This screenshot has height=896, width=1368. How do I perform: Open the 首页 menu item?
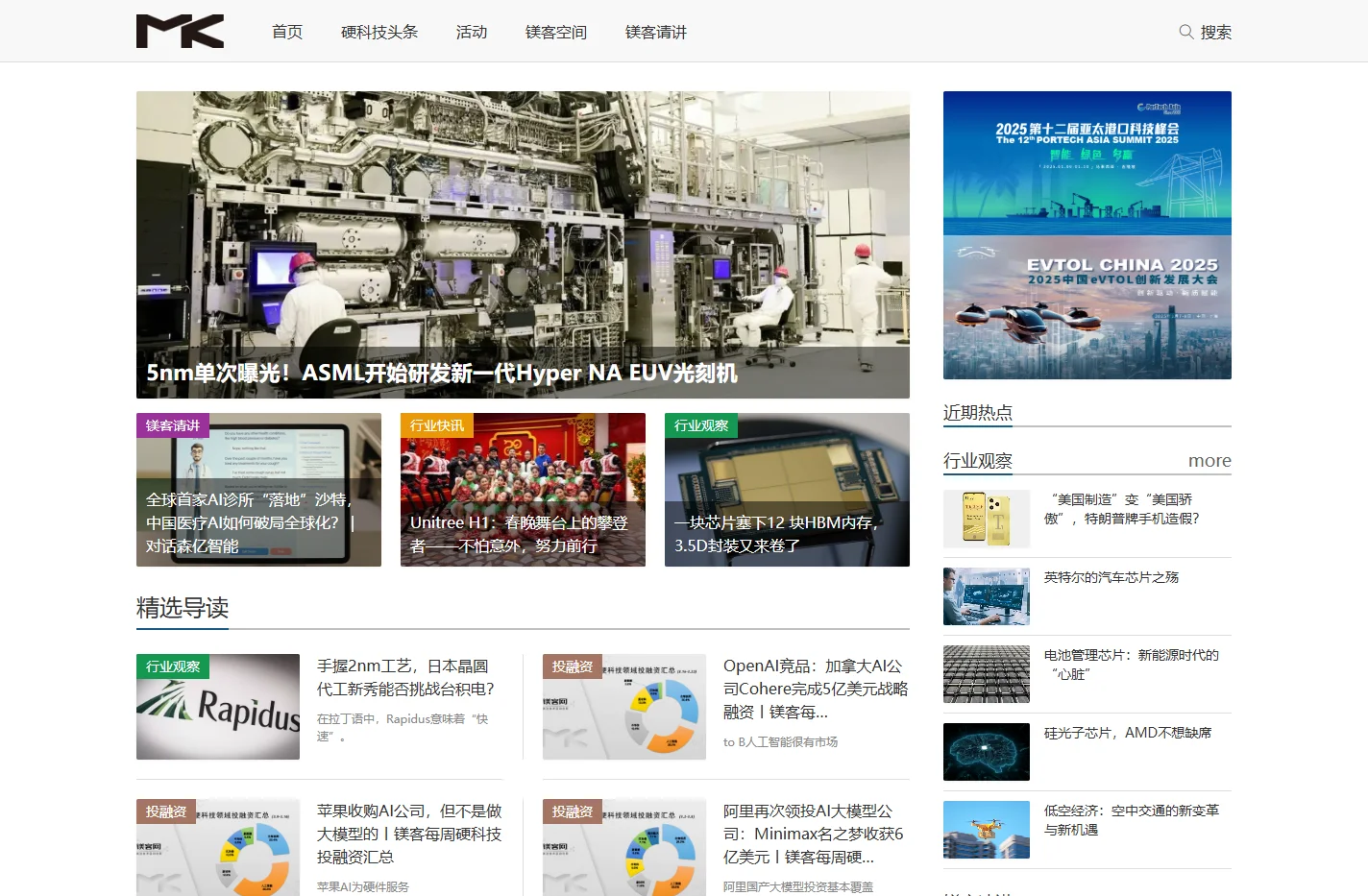(x=287, y=32)
